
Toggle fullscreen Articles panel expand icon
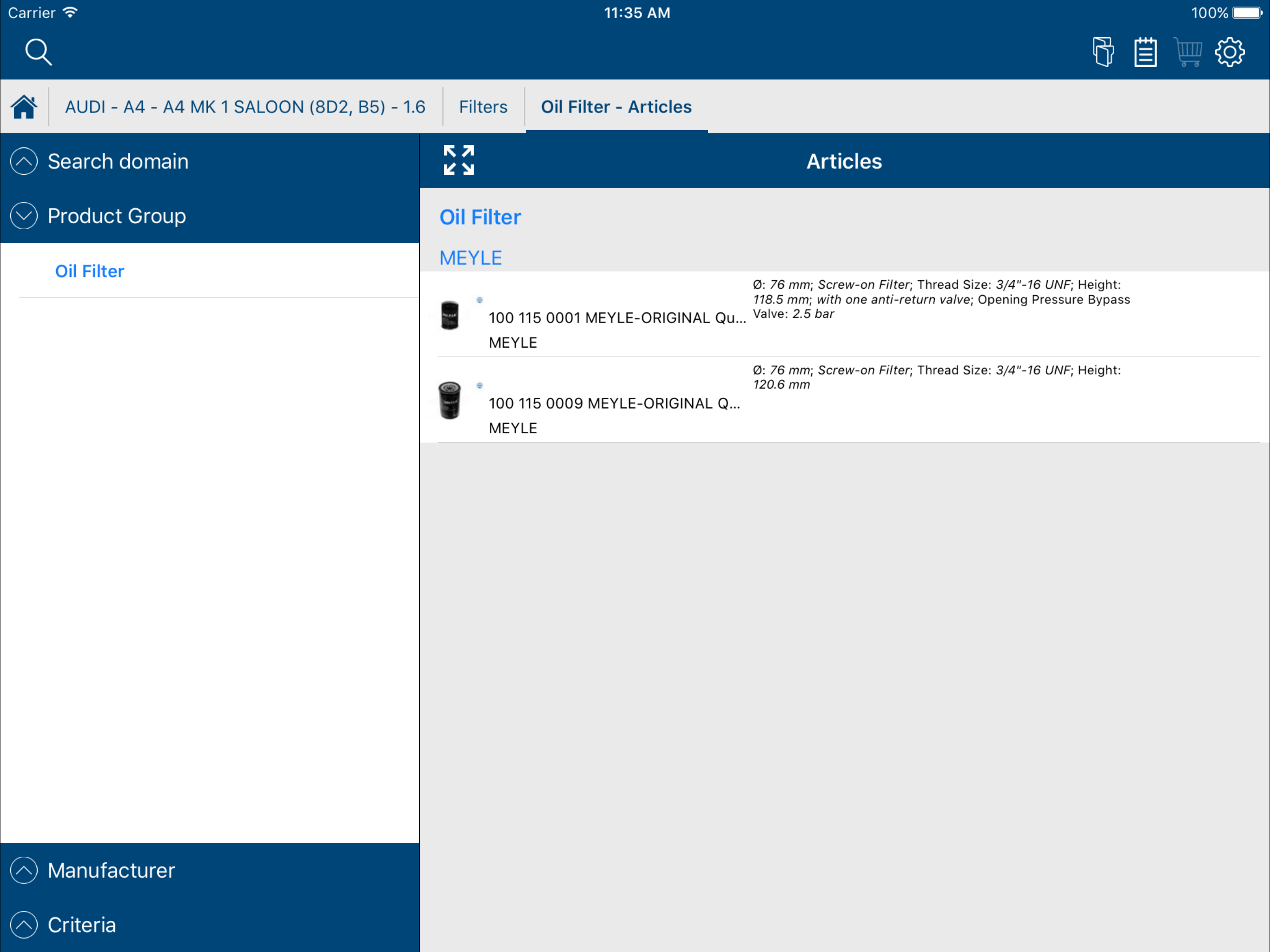(x=459, y=160)
